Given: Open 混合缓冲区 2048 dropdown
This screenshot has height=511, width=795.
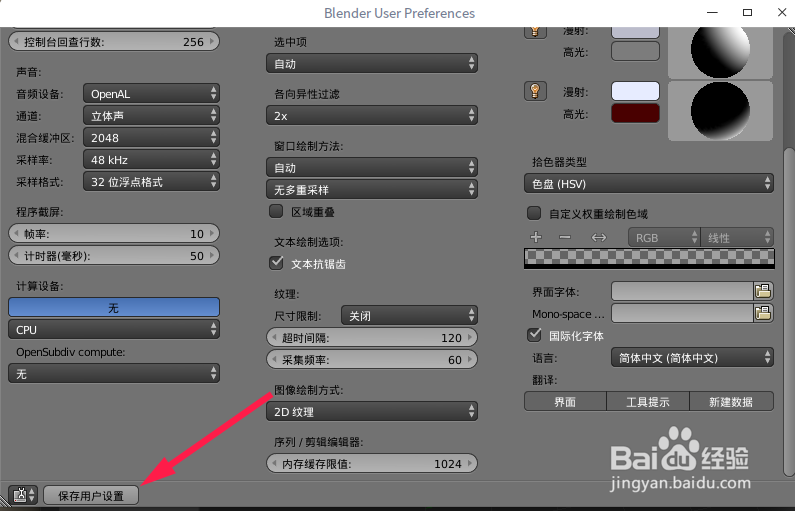Looking at the screenshot, I should tap(151, 137).
